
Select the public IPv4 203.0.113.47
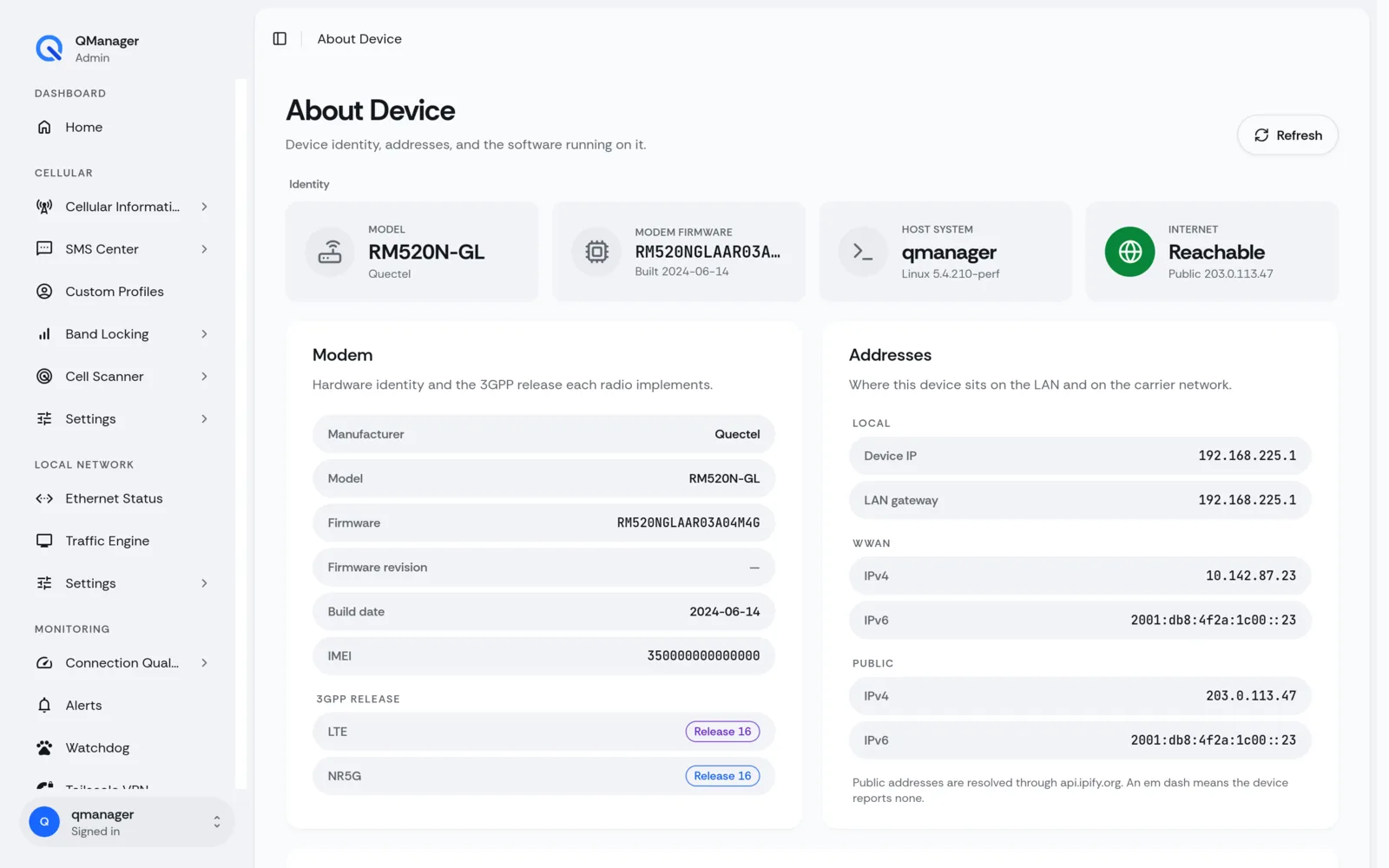[x=1251, y=696]
